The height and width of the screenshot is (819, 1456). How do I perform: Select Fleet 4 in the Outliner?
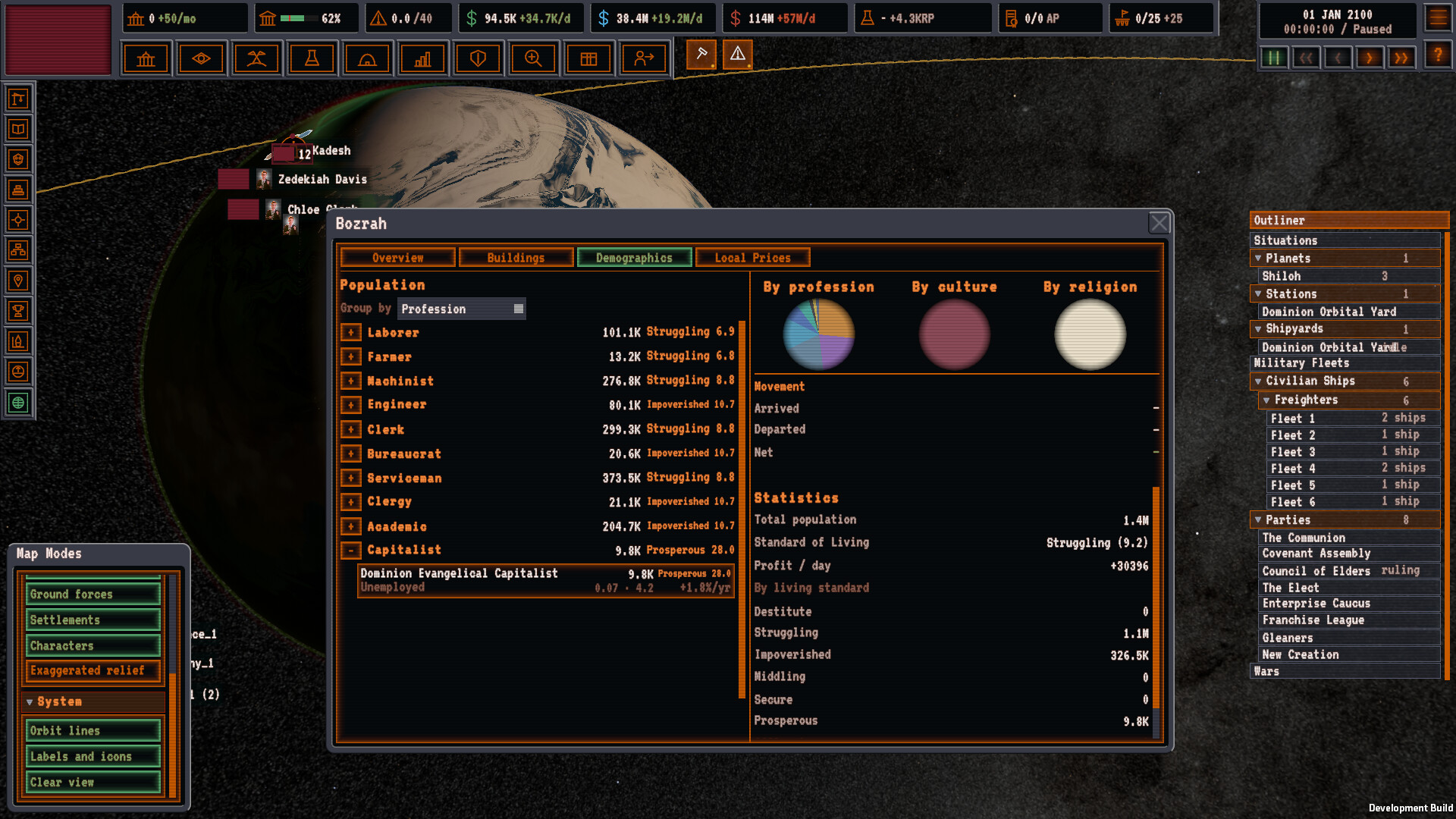(1352, 469)
